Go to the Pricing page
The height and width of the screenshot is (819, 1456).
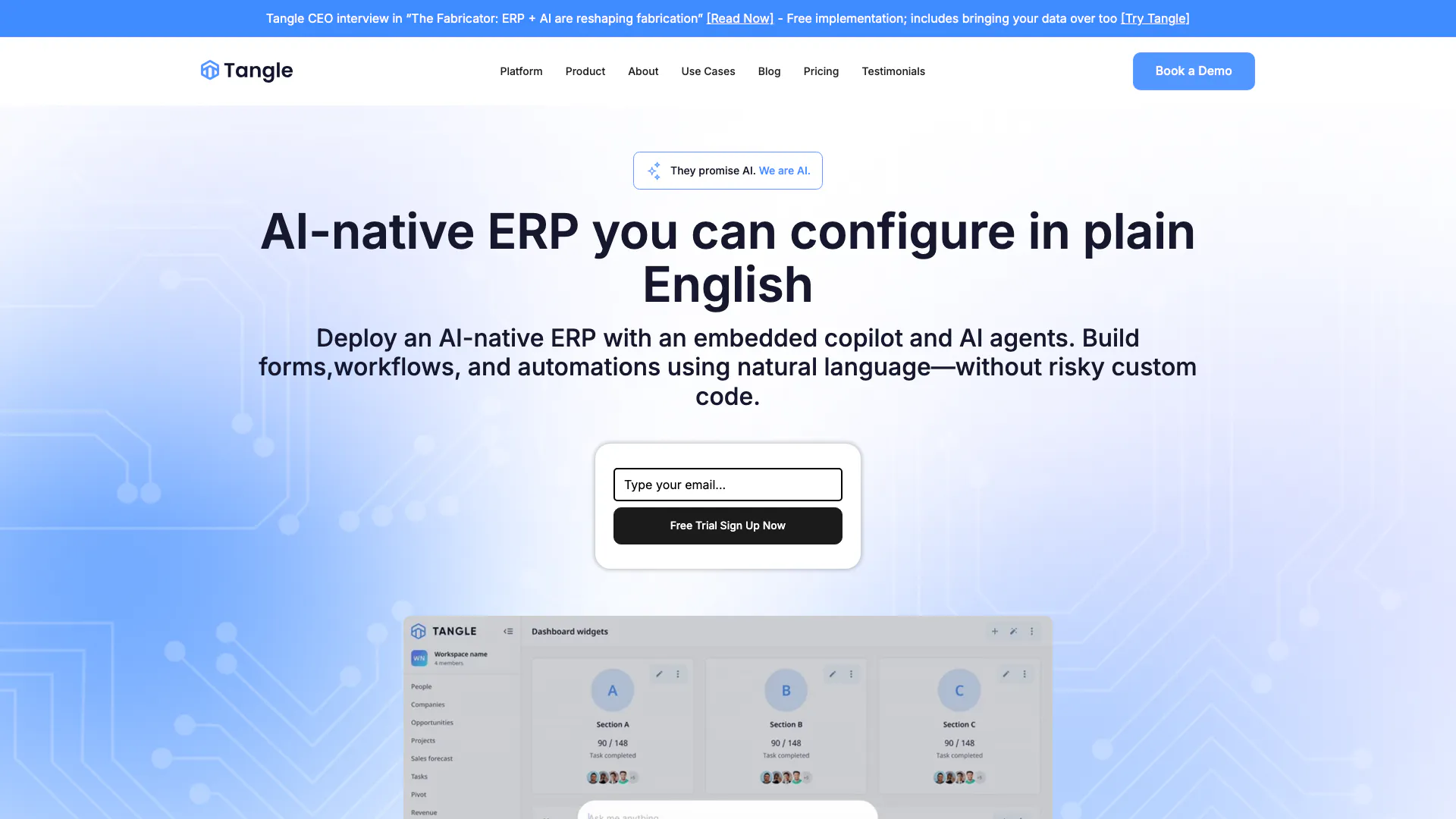(821, 71)
